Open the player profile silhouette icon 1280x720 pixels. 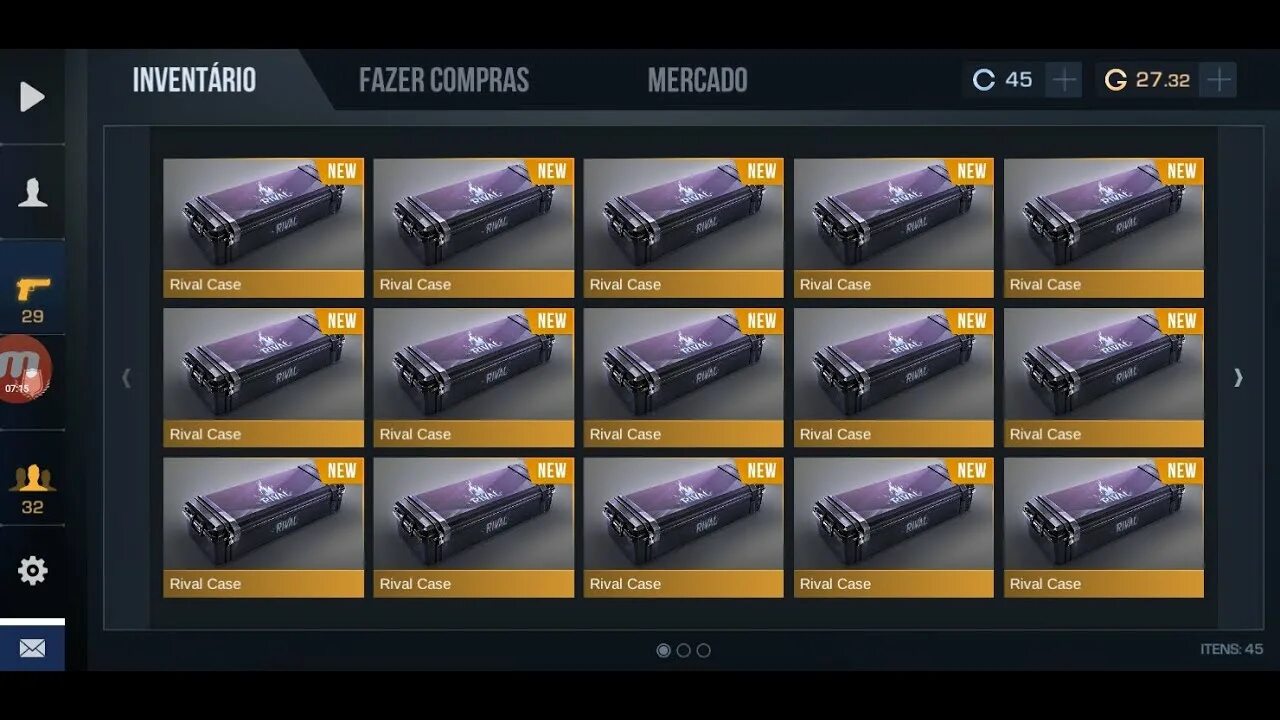[32, 192]
